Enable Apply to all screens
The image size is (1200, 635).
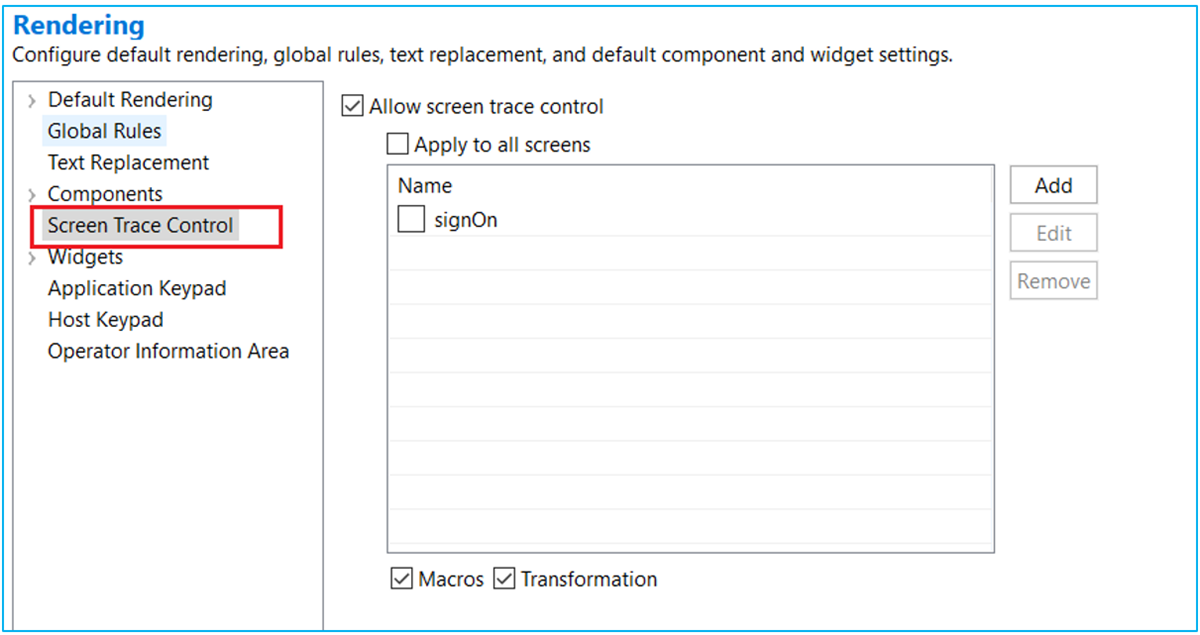pyautogui.click(x=398, y=145)
